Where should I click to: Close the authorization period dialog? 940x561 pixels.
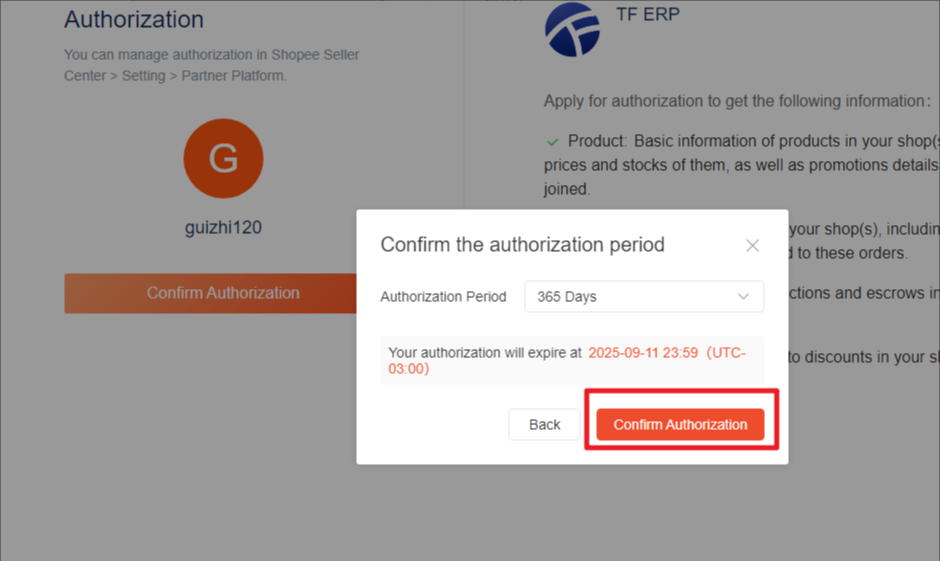tap(752, 245)
